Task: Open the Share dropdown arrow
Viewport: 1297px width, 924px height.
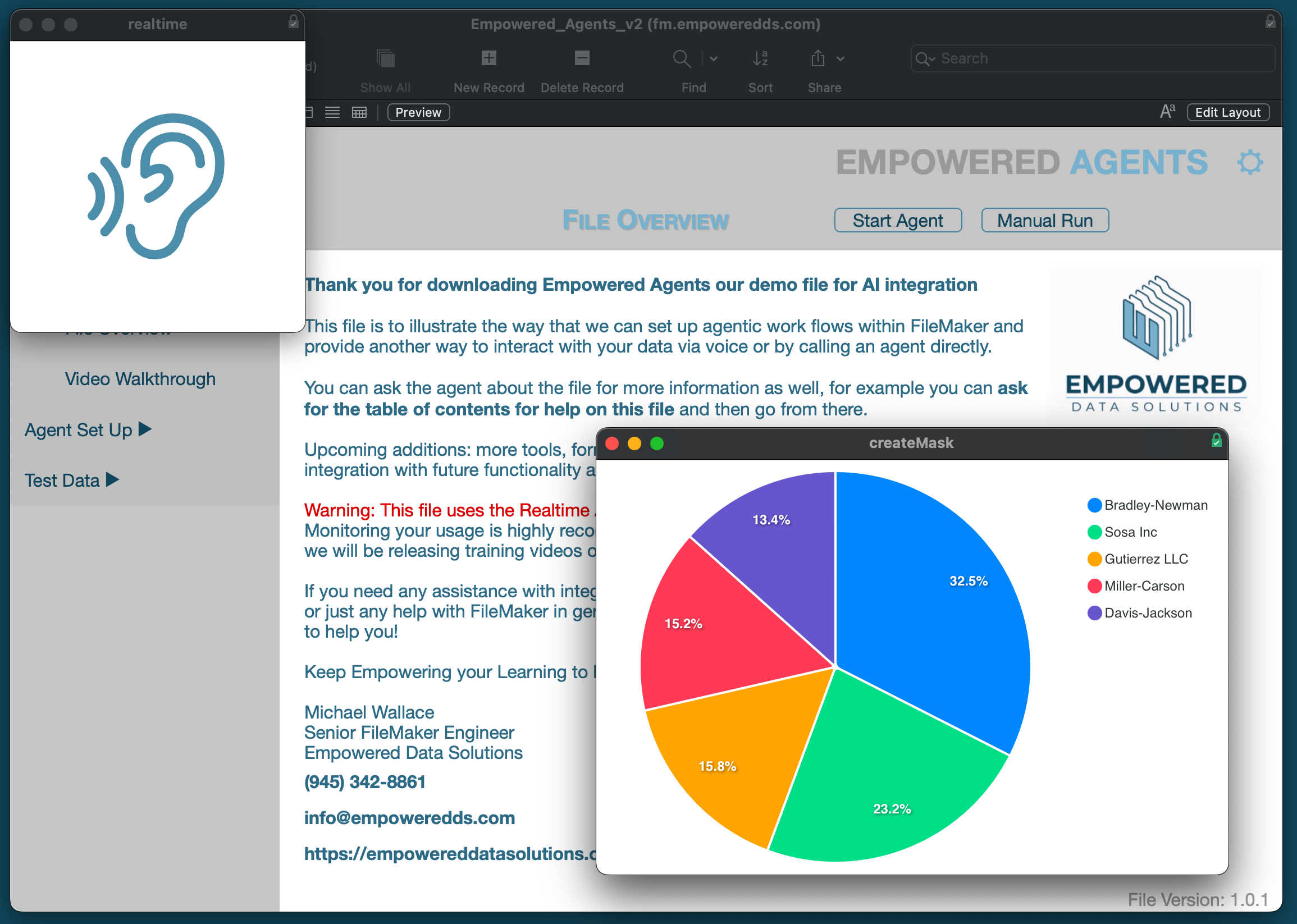Action: [840, 58]
